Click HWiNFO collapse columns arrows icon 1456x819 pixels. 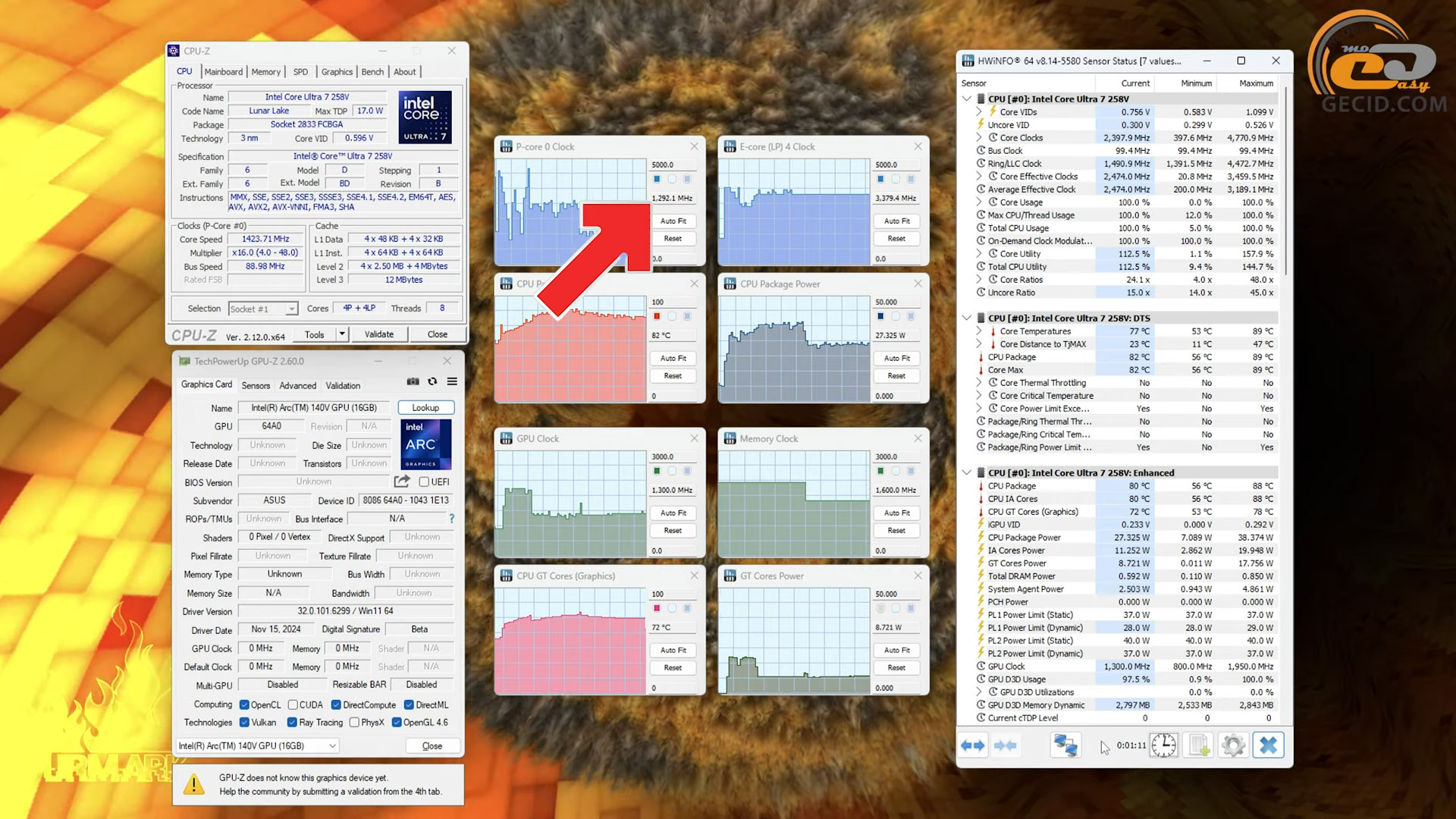(x=1005, y=745)
